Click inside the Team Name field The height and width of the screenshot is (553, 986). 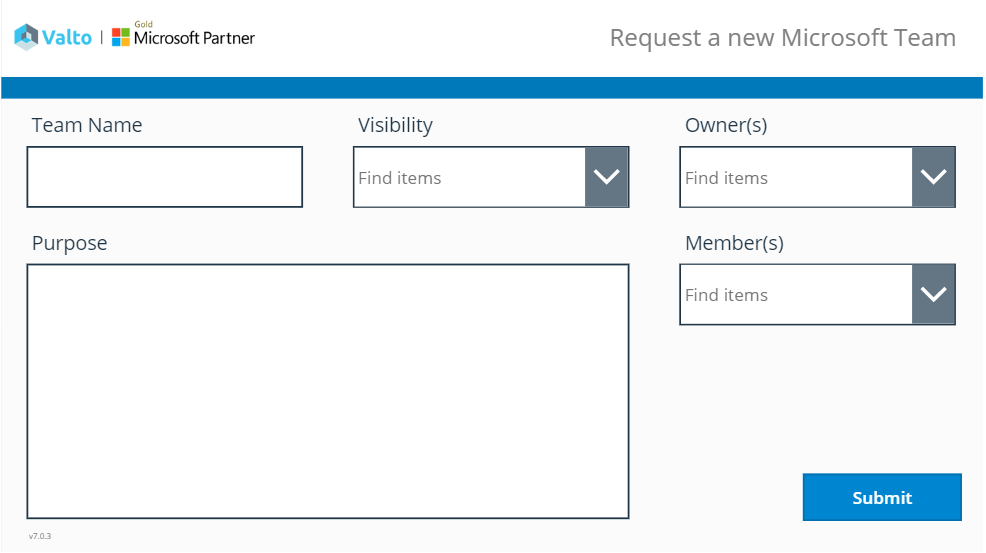[x=164, y=177]
